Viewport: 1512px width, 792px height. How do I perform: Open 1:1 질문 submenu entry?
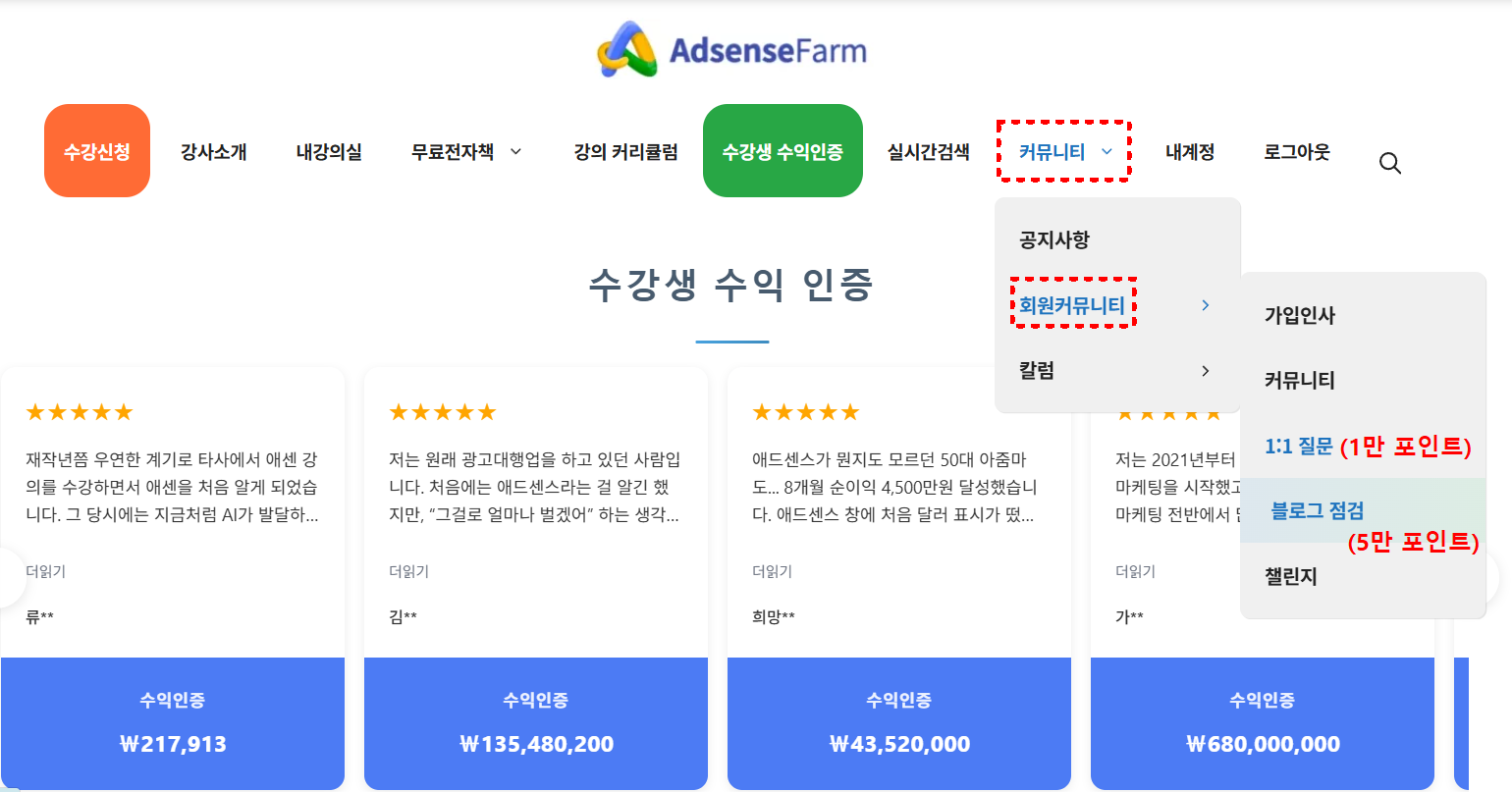click(x=1299, y=447)
